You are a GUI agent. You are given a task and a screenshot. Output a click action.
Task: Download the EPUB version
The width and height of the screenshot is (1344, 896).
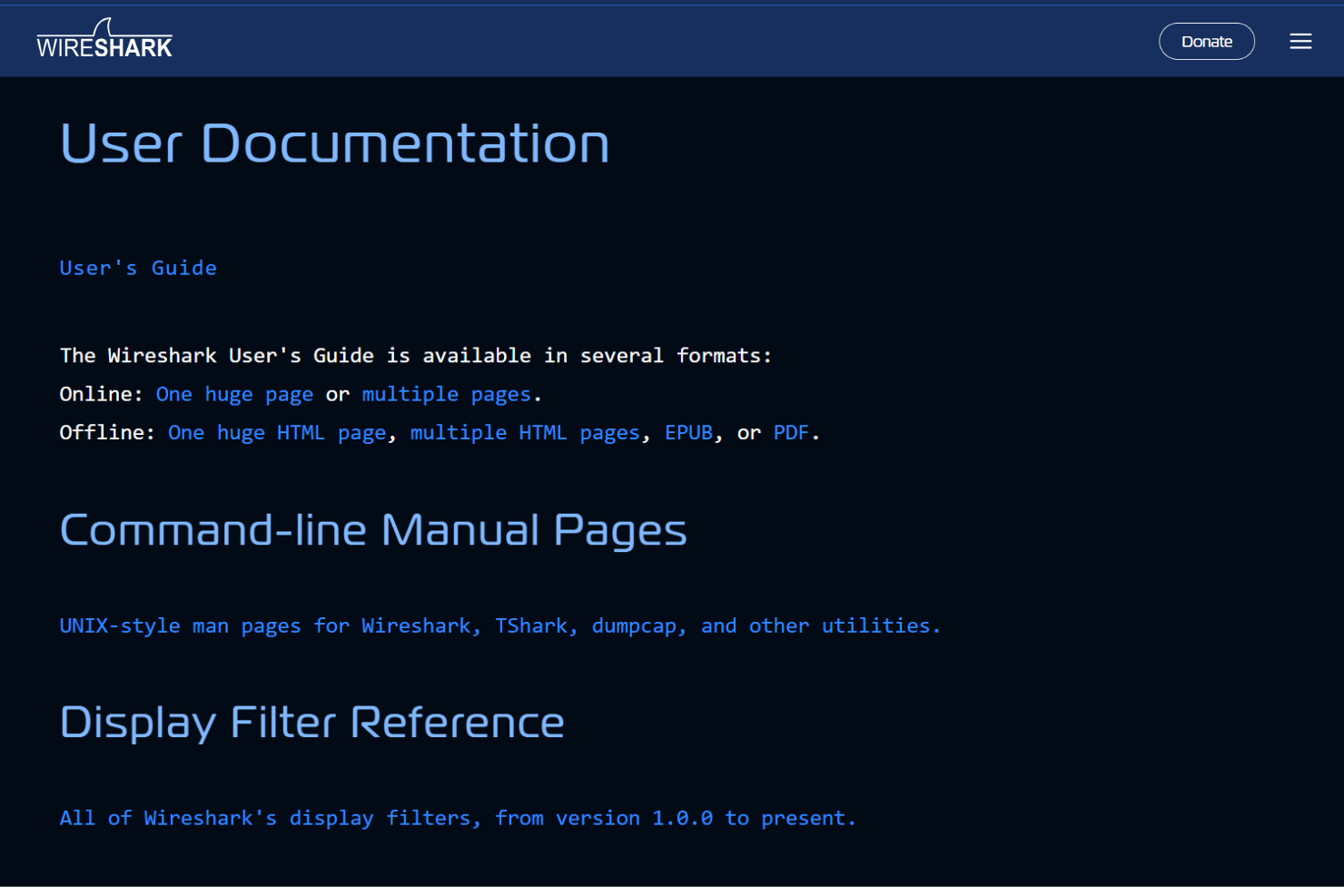688,433
